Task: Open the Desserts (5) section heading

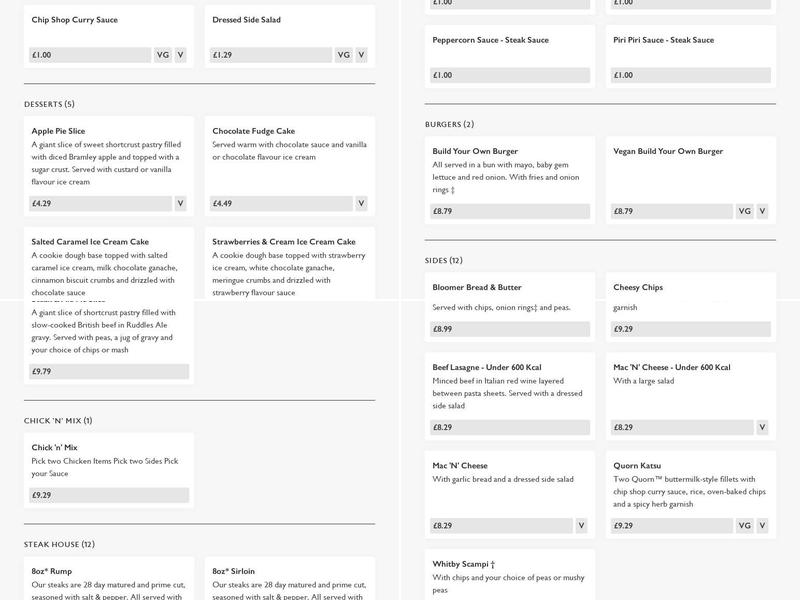Action: coord(49,104)
